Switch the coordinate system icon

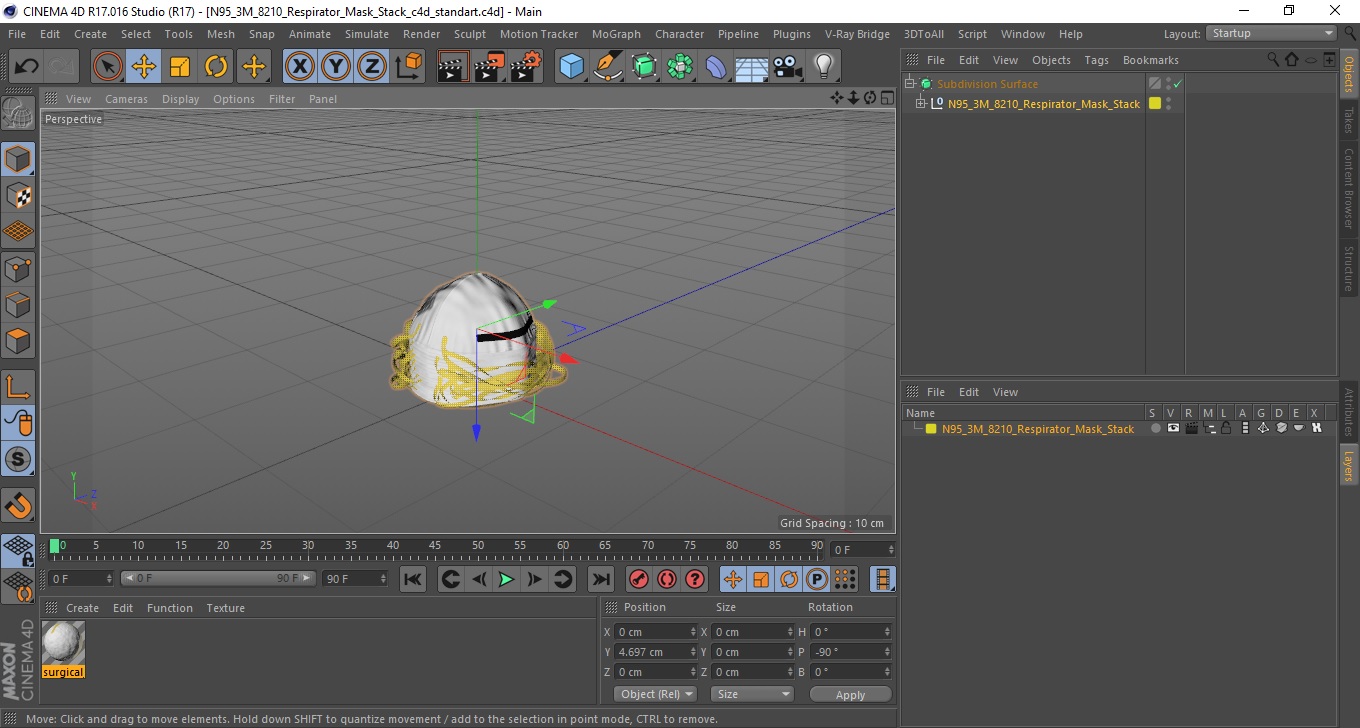click(x=408, y=67)
